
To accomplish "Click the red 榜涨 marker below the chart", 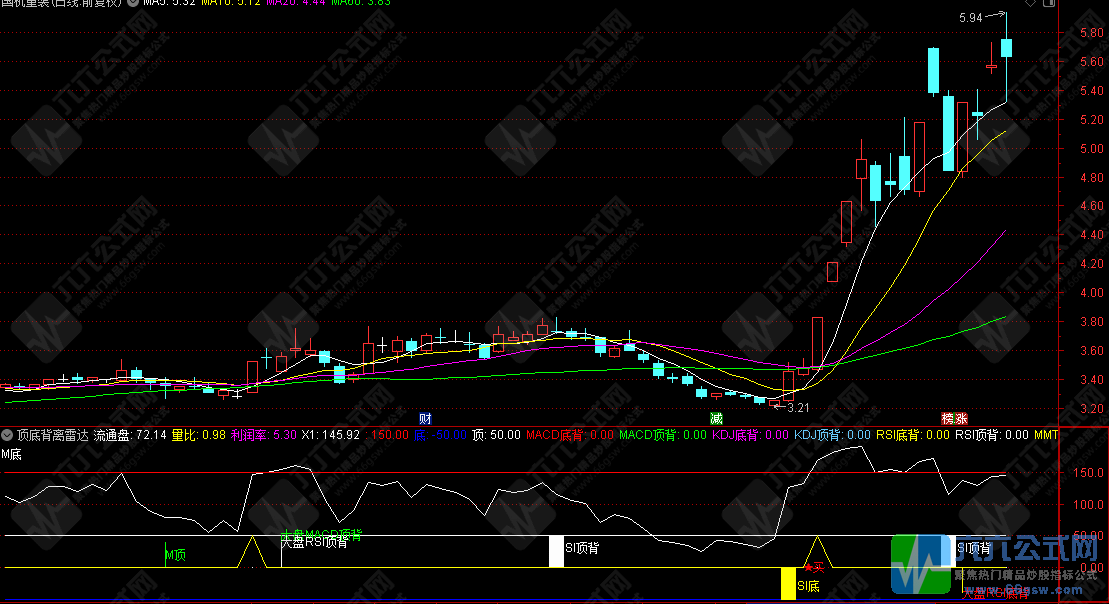I will tap(954, 418).
